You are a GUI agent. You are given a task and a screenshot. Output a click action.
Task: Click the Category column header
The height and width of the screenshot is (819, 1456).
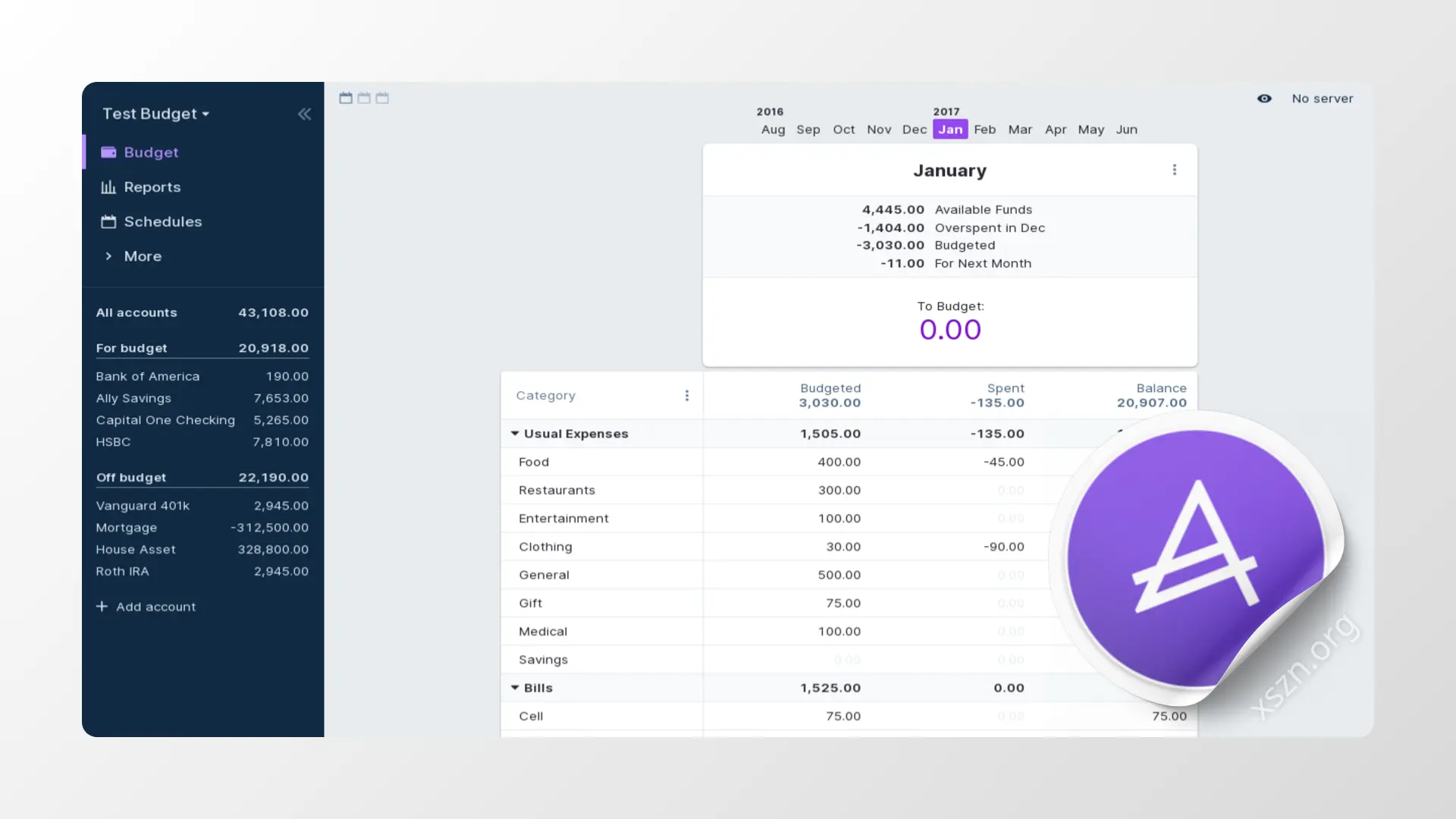[545, 396]
